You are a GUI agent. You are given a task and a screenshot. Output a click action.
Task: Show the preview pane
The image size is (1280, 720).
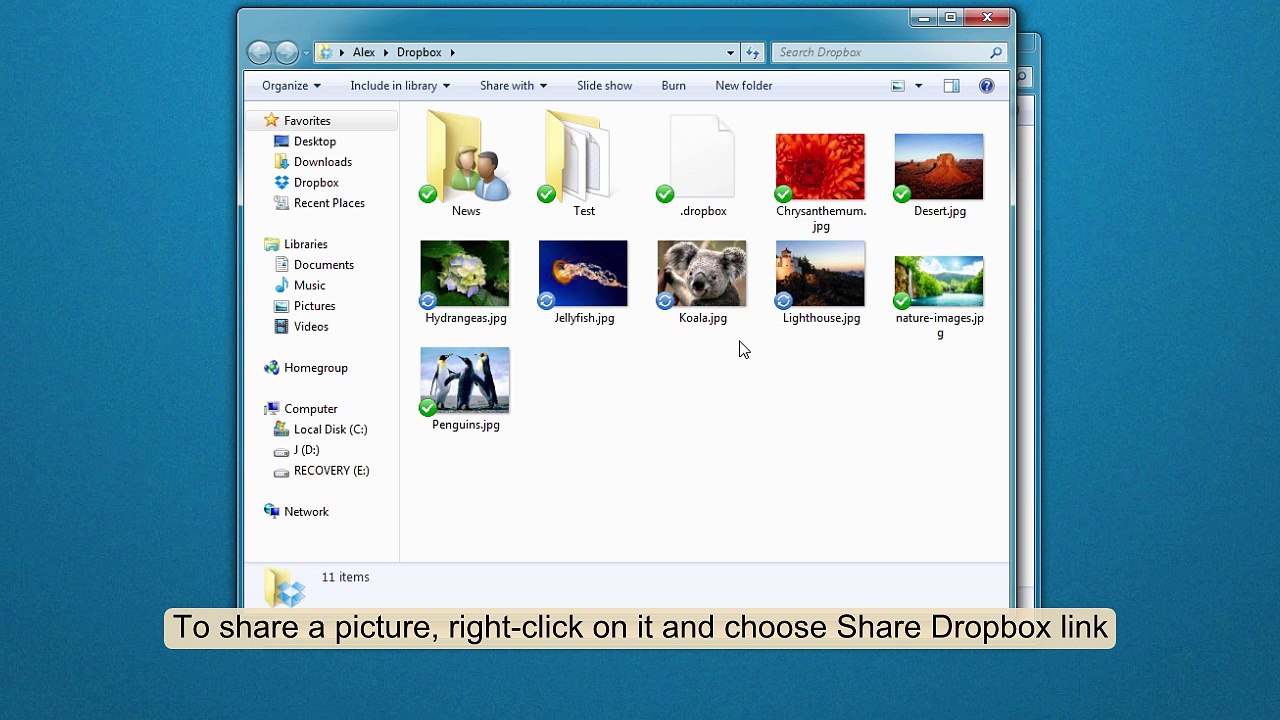point(951,86)
